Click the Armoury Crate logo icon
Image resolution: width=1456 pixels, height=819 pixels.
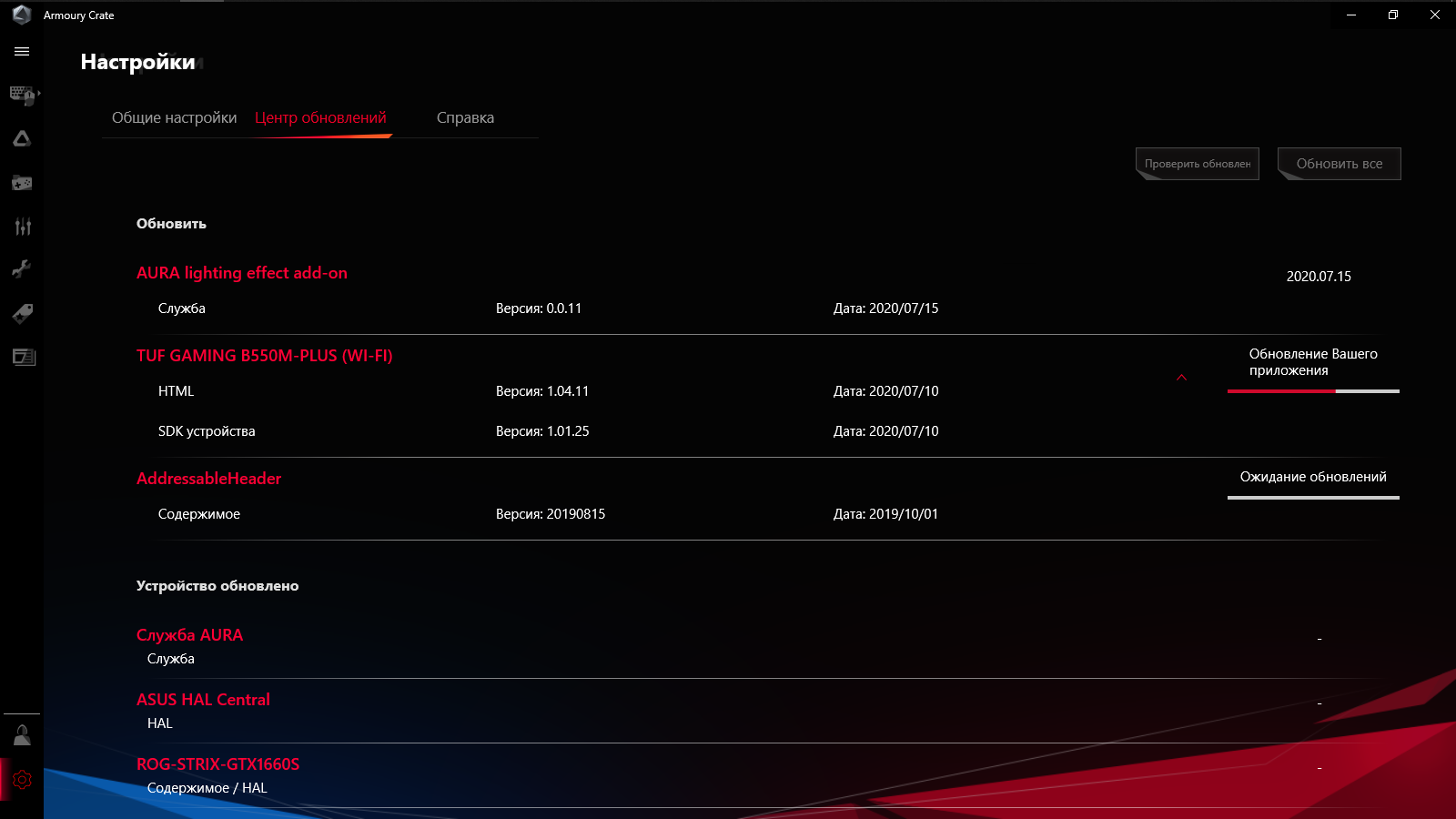(22, 15)
